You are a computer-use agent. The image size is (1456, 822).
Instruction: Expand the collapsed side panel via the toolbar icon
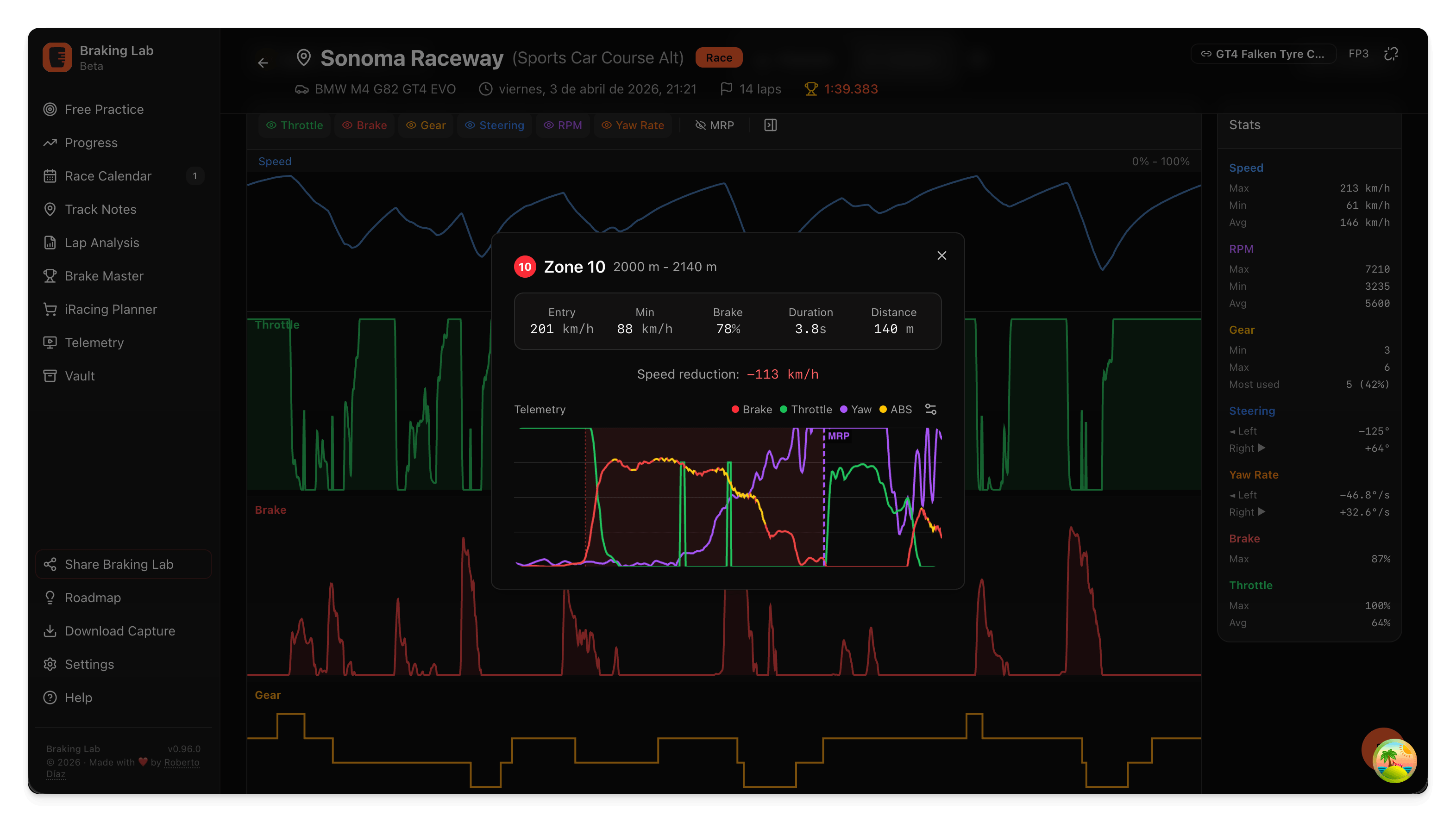tap(770, 125)
